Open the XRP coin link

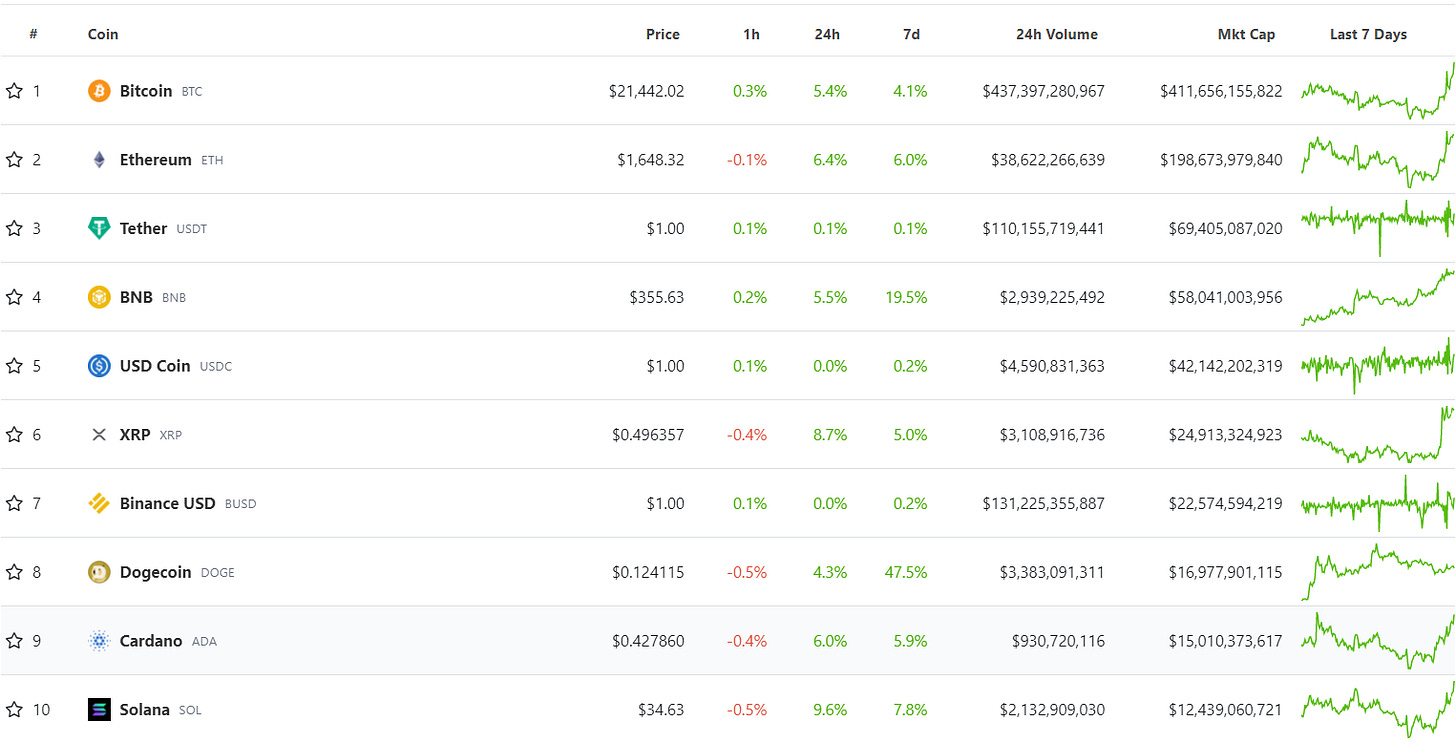[135, 435]
